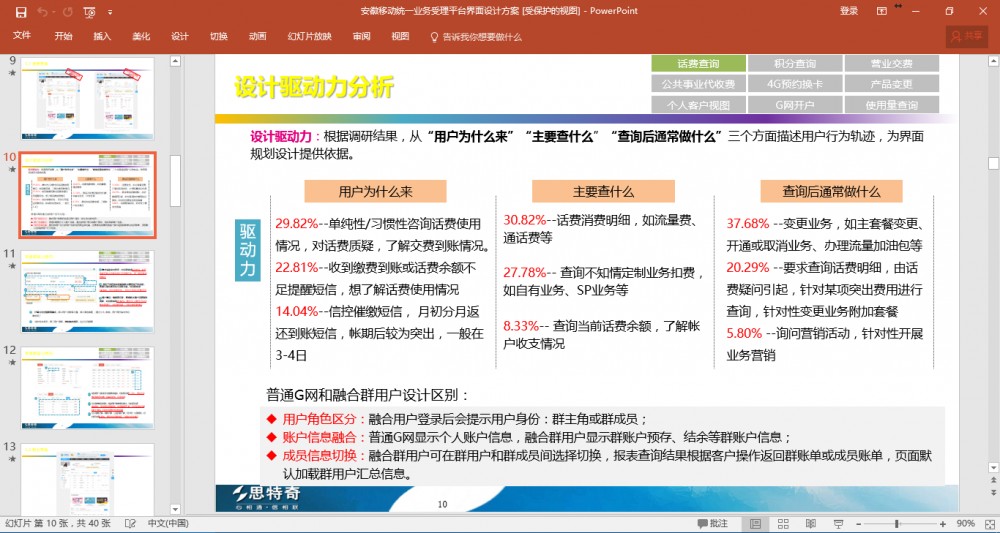Select slide 9 thumbnail
Image resolution: width=1000 pixels, height=533 pixels.
tap(87, 99)
